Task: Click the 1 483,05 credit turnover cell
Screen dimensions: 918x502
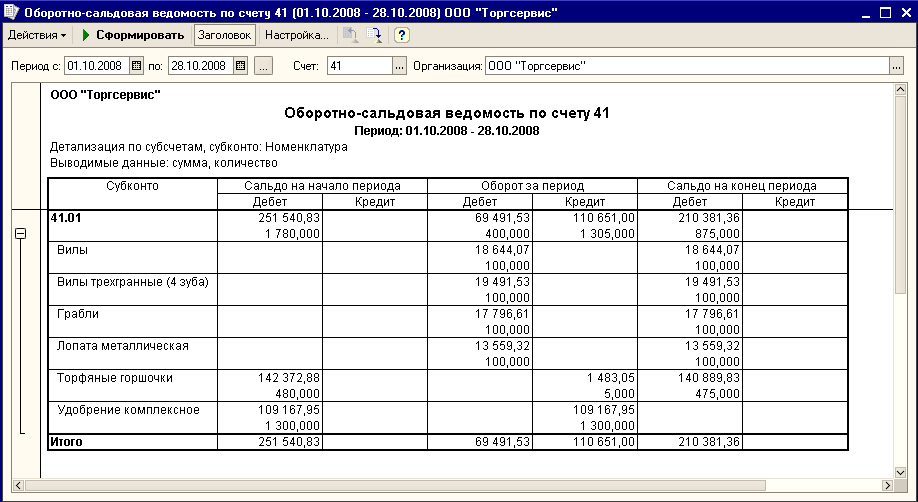Action: 611,378
